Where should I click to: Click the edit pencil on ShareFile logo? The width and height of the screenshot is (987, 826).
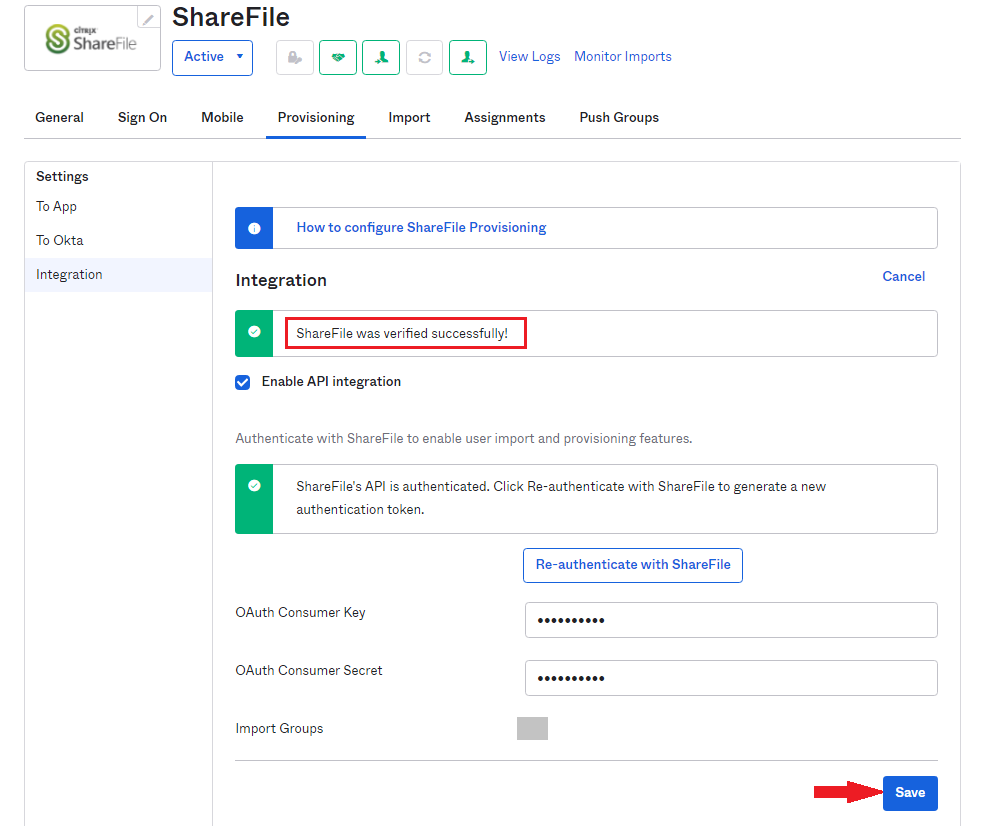[x=148, y=19]
